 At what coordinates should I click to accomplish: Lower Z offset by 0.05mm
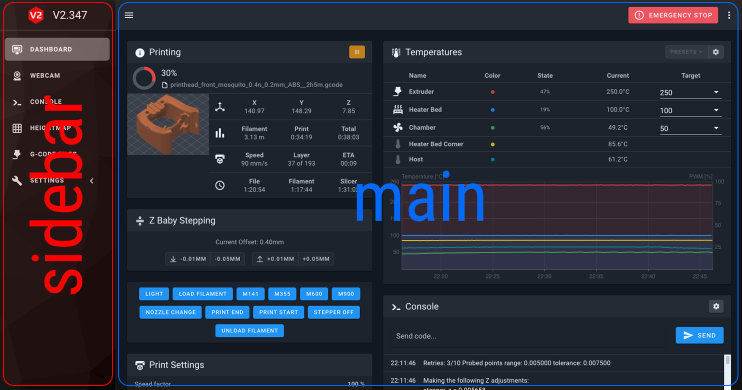click(x=227, y=259)
